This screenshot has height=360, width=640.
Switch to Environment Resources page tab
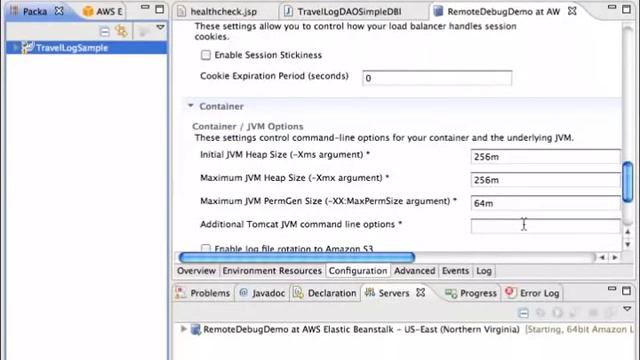point(272,271)
